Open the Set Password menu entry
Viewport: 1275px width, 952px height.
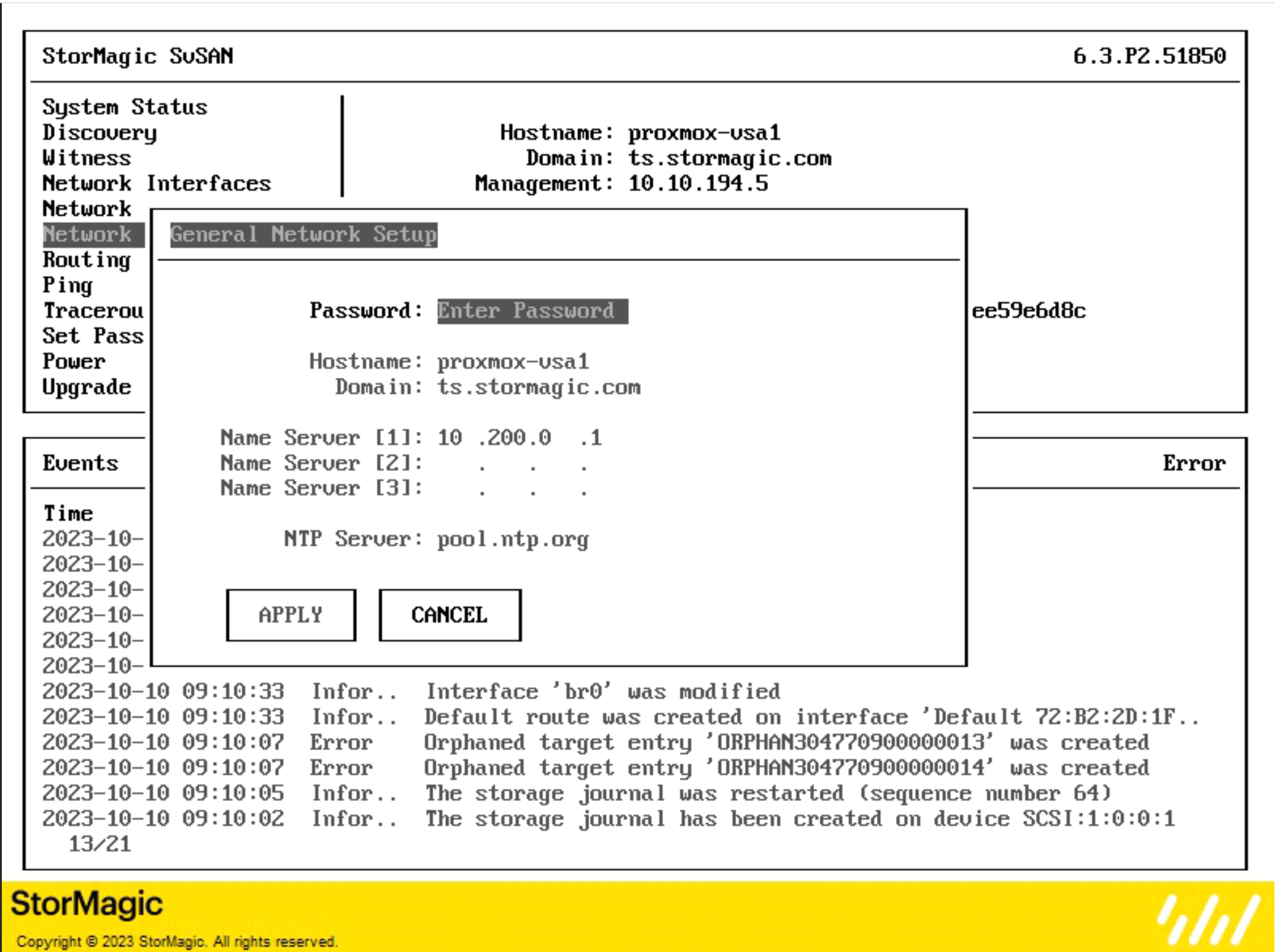(x=93, y=336)
